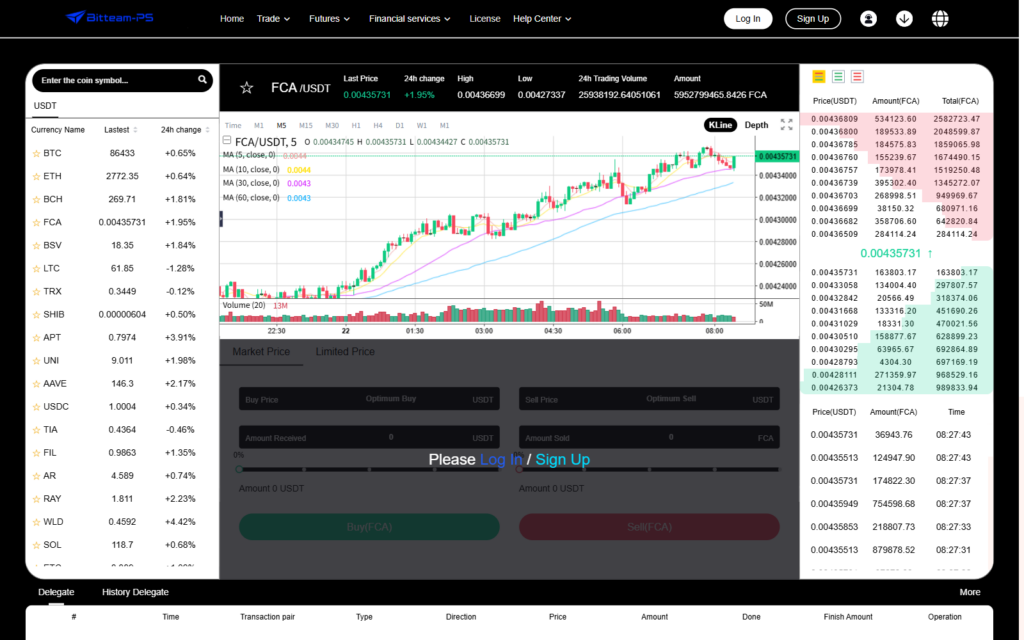
Task: Open the License page
Action: pos(485,19)
